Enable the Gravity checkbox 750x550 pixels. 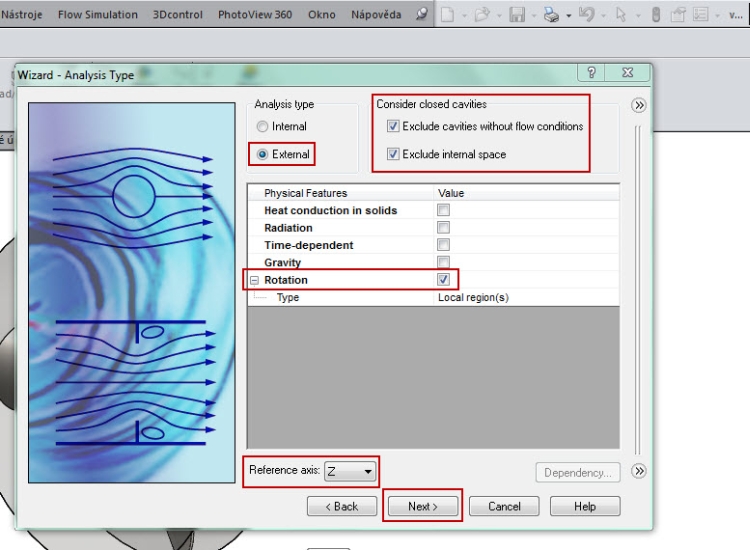(x=443, y=262)
